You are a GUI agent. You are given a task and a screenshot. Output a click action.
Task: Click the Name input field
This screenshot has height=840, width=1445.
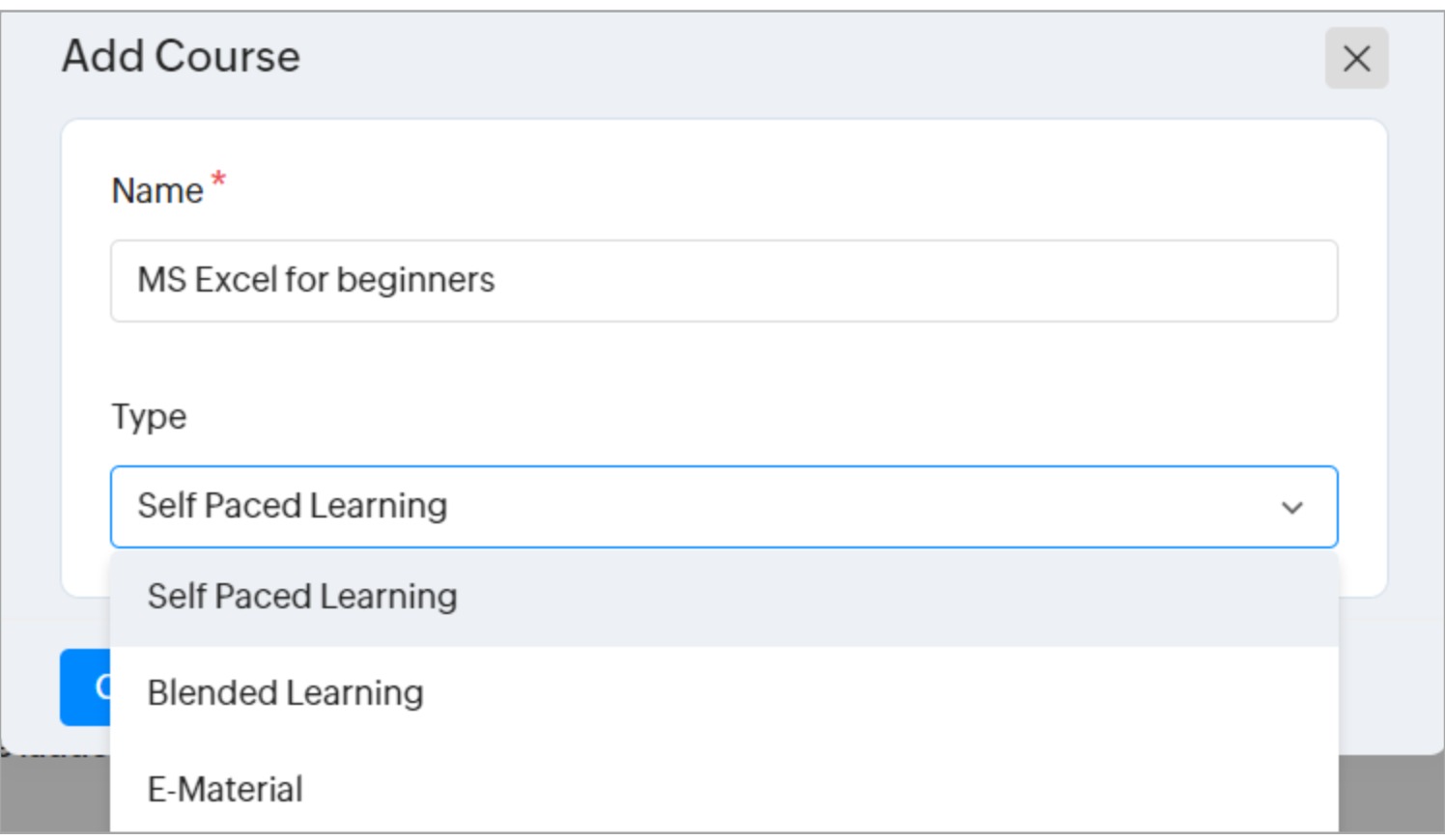869,281
